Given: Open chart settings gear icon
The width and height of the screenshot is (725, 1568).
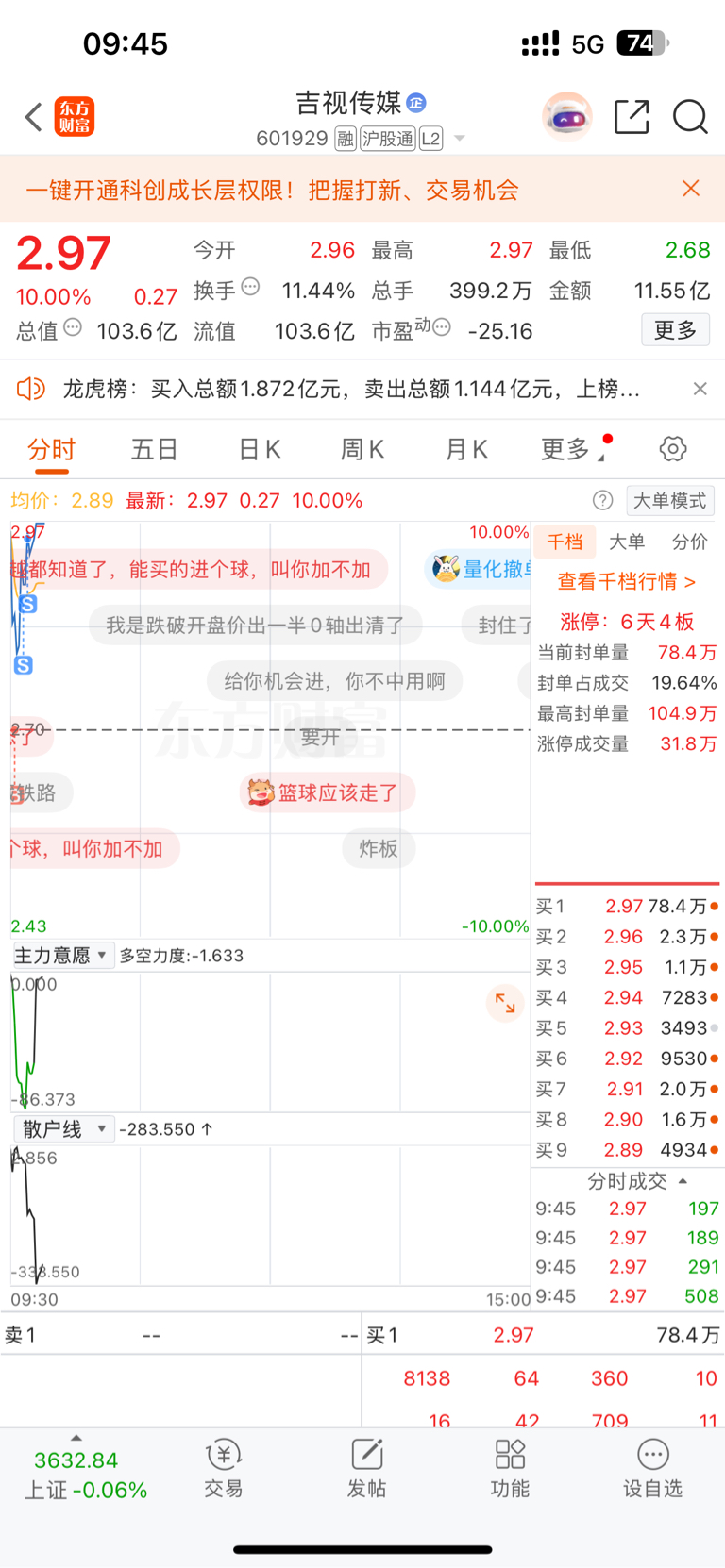Looking at the screenshot, I should (x=673, y=449).
